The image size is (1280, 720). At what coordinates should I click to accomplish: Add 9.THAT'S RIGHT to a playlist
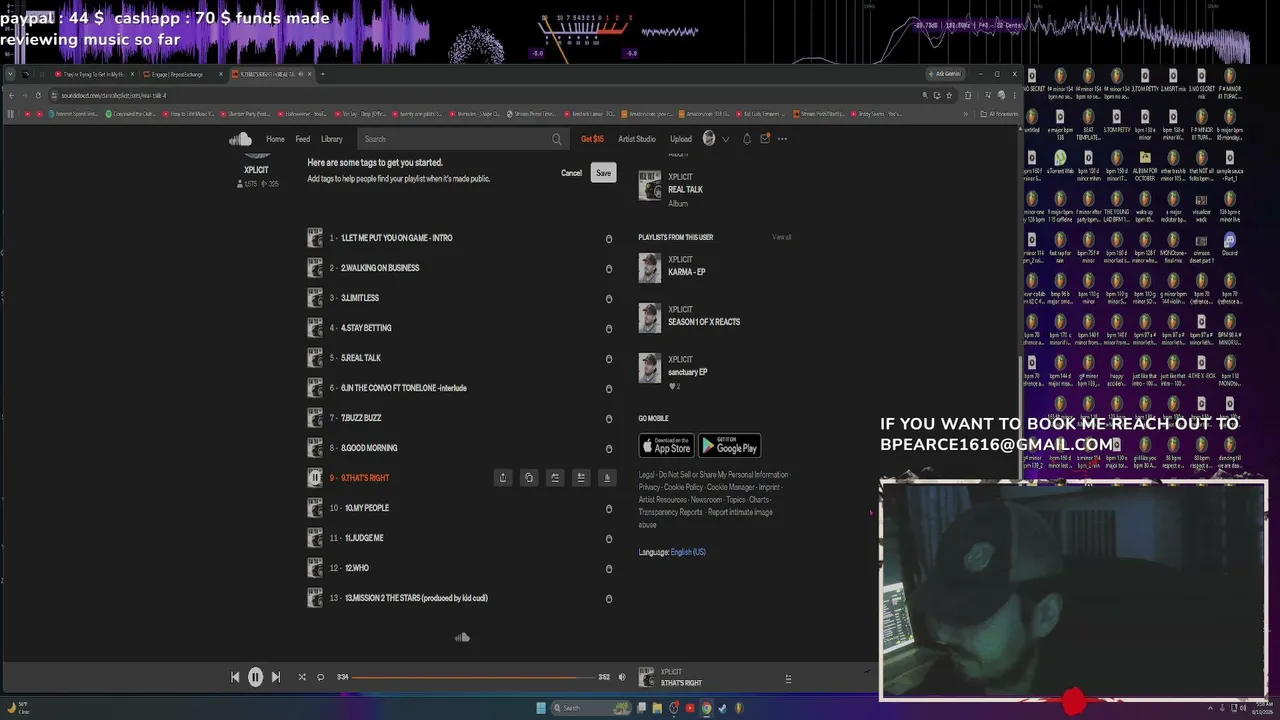[580, 478]
